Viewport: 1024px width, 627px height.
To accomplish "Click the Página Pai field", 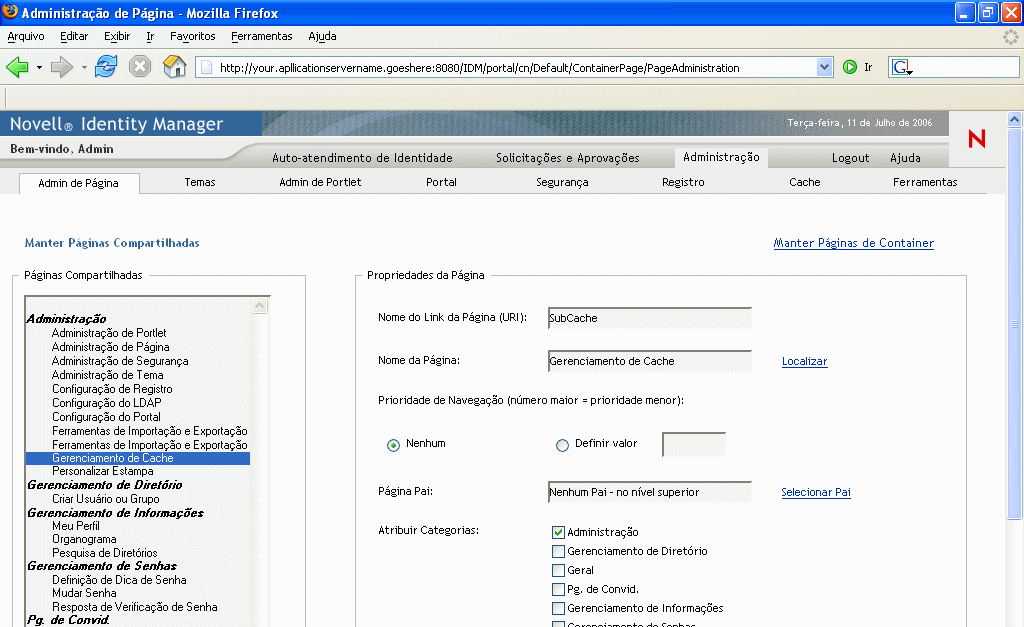I will pyautogui.click(x=650, y=492).
